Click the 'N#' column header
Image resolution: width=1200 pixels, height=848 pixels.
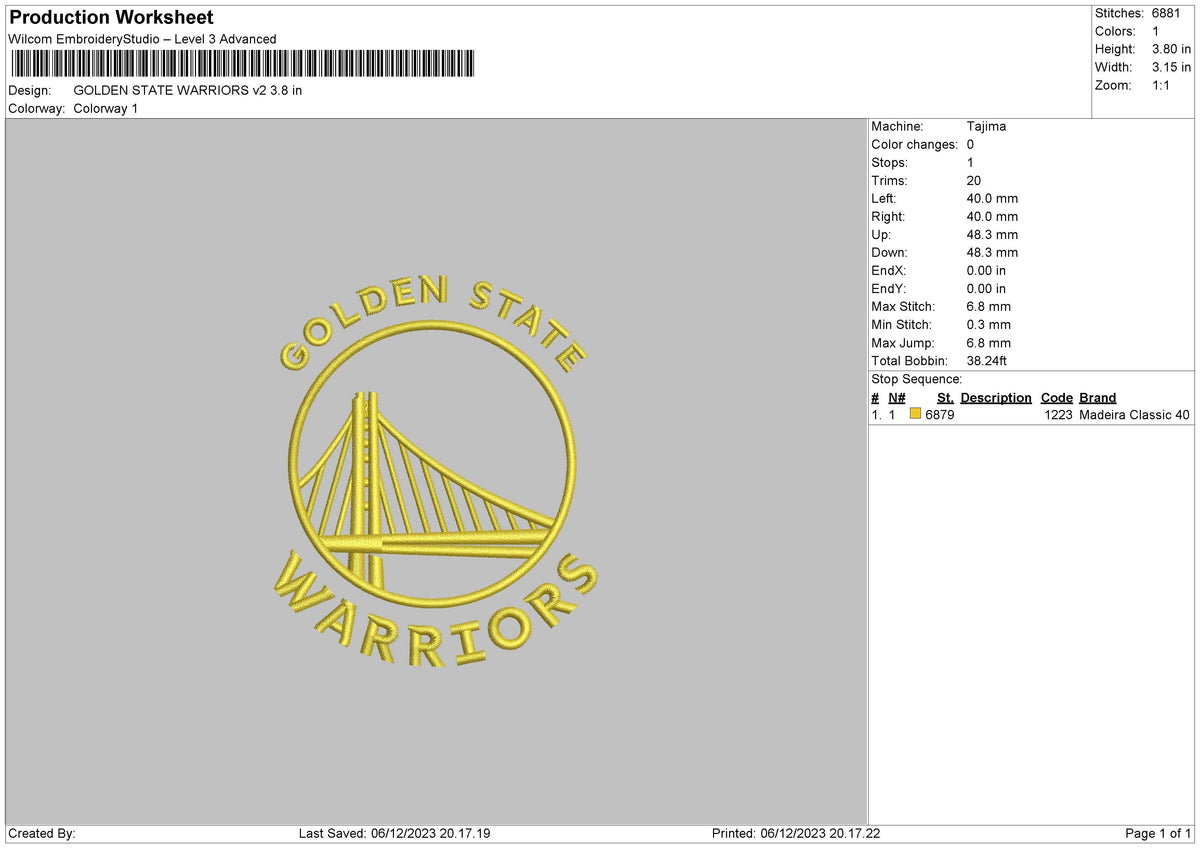(896, 397)
